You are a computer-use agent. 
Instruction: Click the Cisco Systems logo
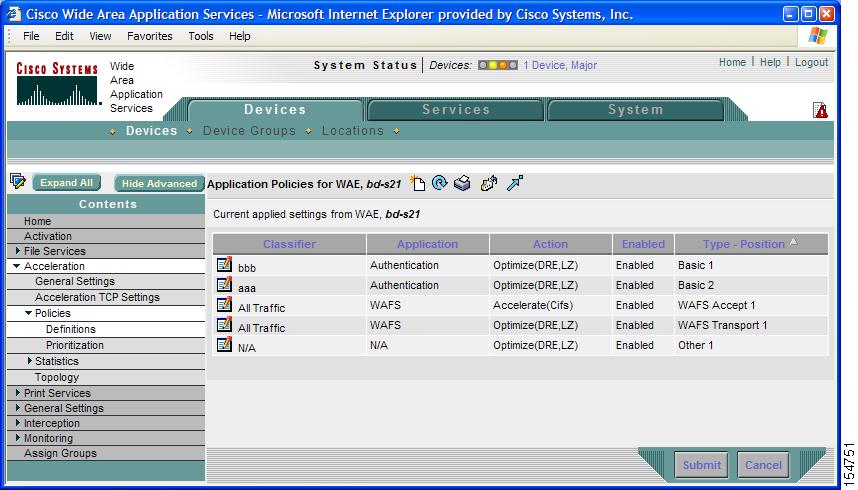click(57, 83)
